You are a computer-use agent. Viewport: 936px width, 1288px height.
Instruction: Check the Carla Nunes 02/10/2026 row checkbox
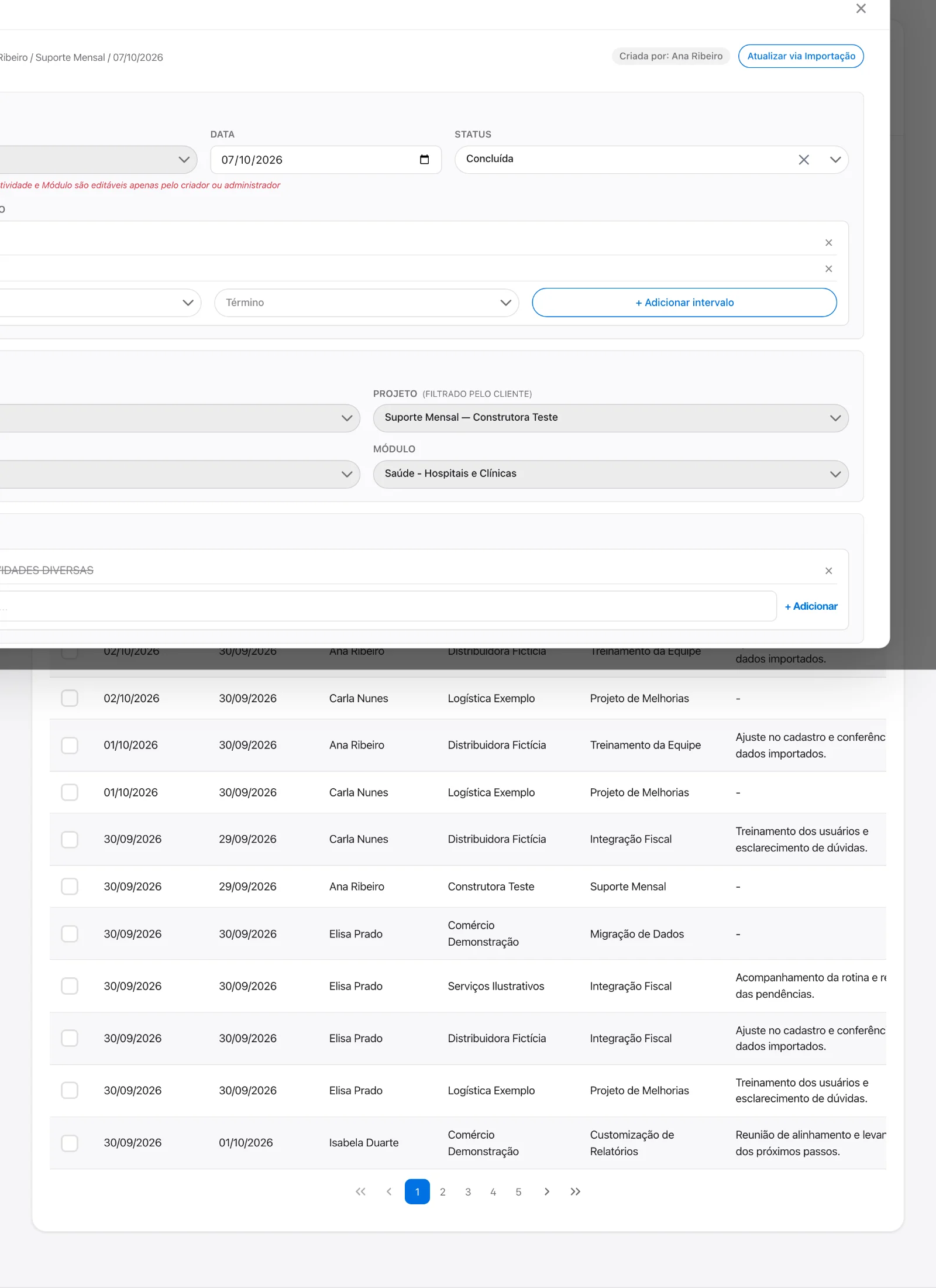click(70, 698)
